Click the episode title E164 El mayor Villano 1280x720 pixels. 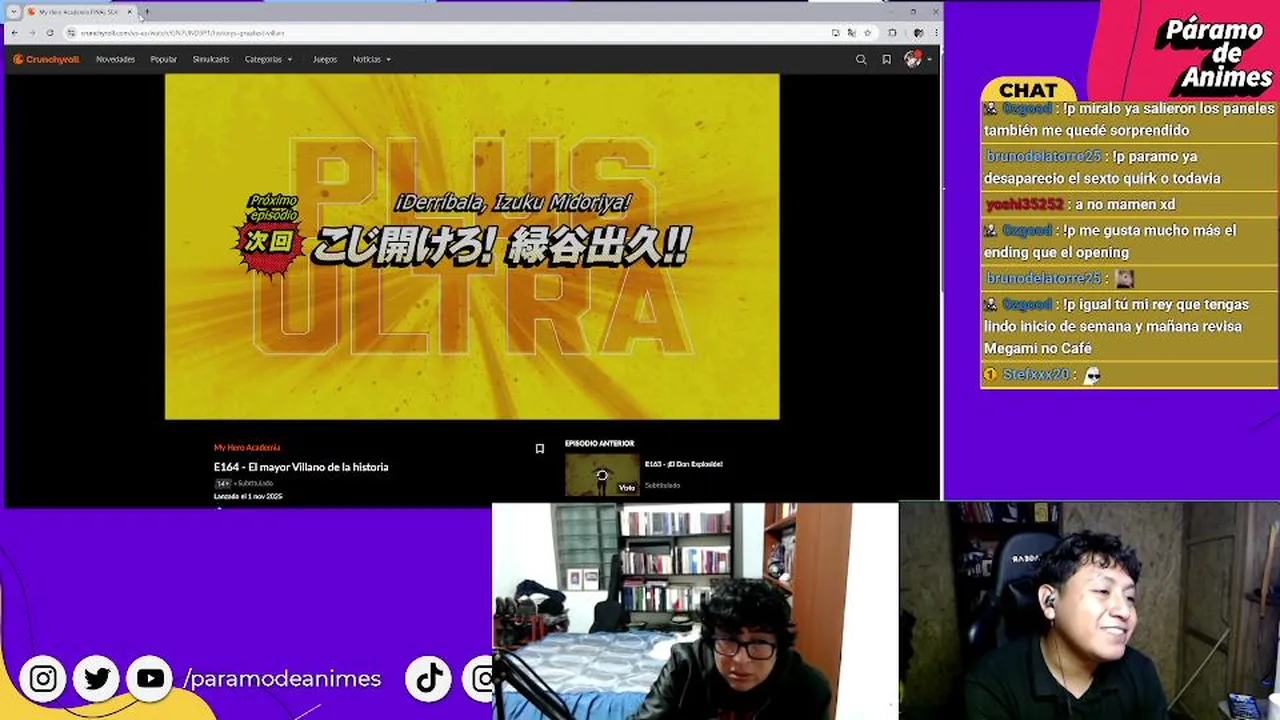tap(301, 467)
